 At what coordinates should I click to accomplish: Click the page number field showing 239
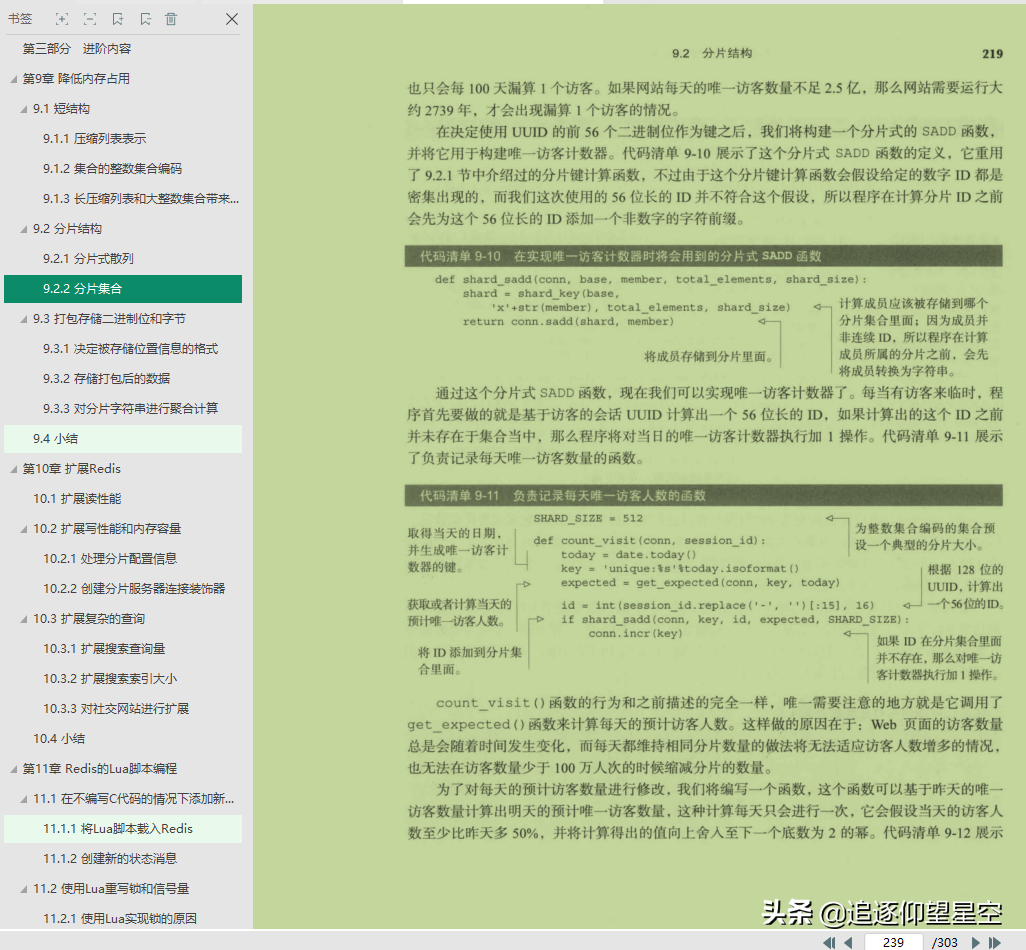(x=893, y=942)
